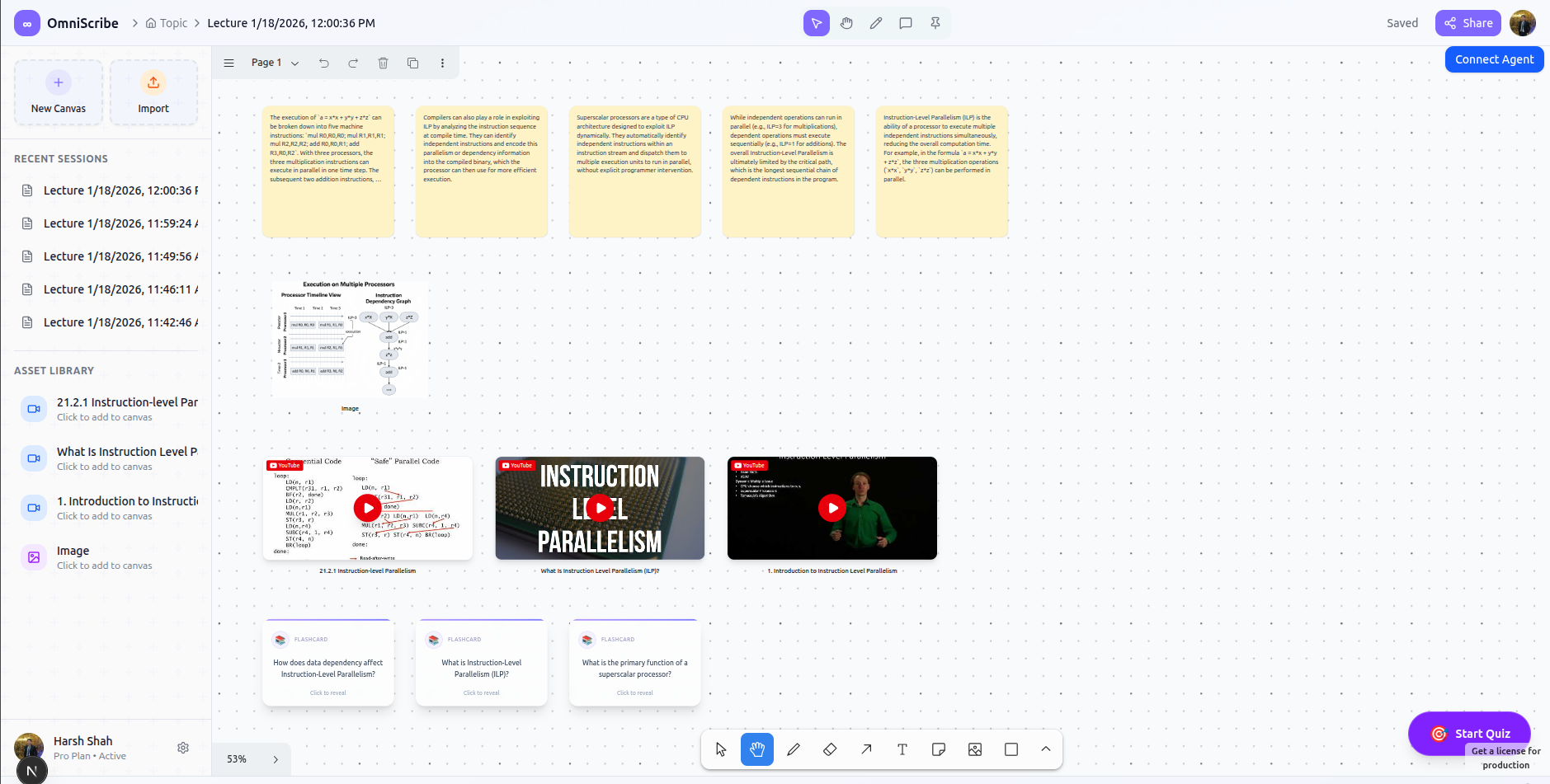Image resolution: width=1550 pixels, height=784 pixels.
Task: Play the 21.2.1 Instruction-level Parallelism video
Action: [x=368, y=508]
